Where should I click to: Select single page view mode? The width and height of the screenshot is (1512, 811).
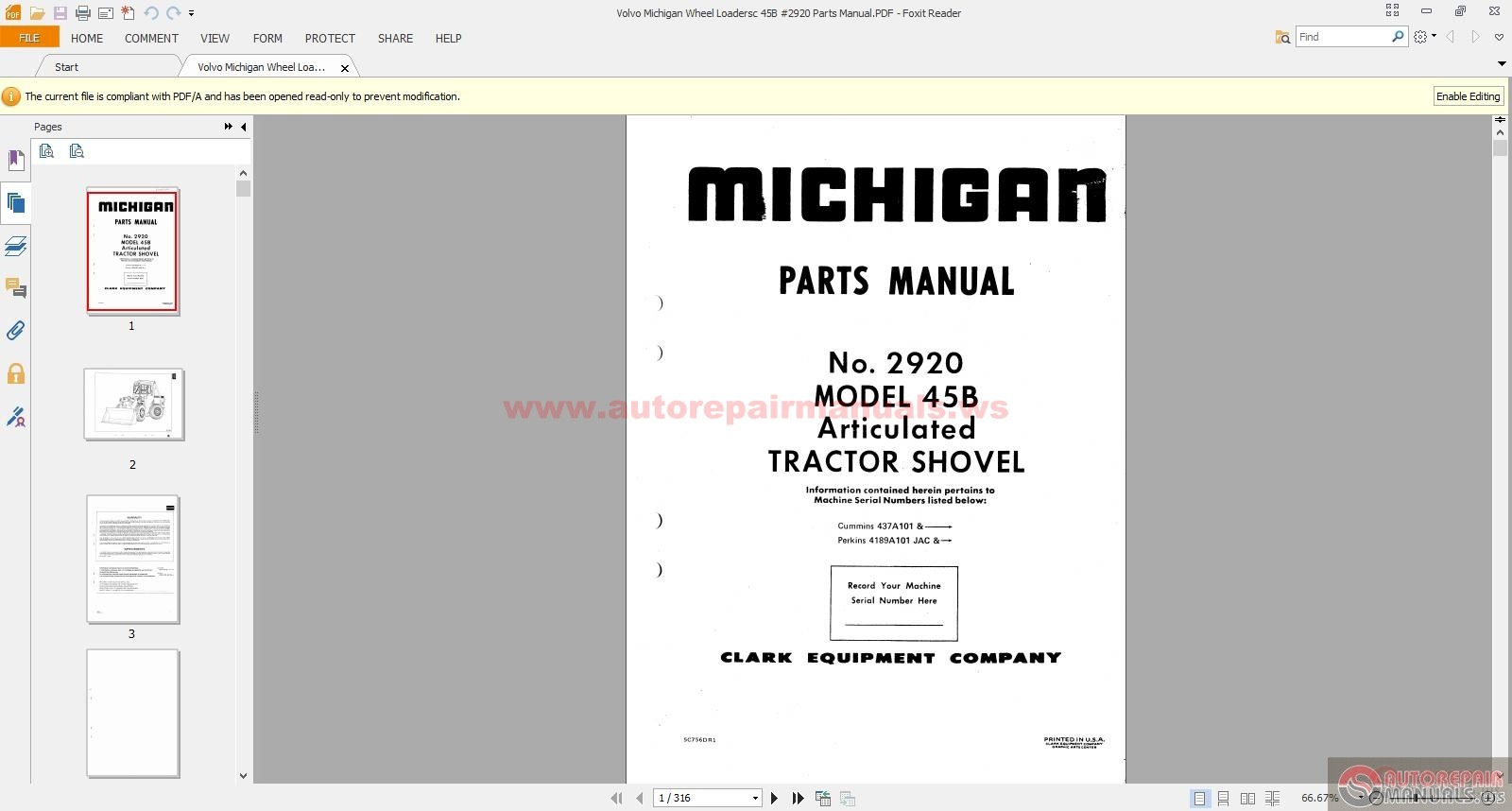click(x=1200, y=799)
